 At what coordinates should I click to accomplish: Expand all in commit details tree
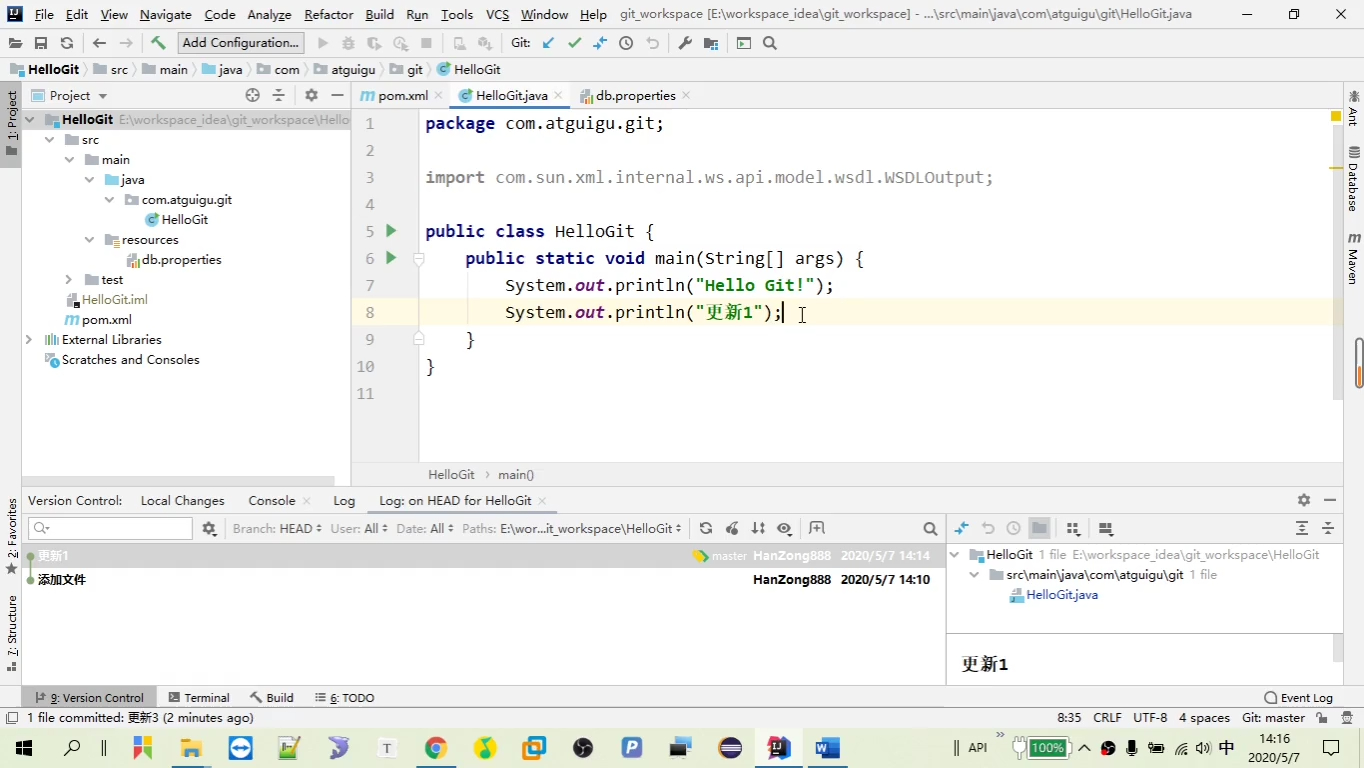tap(1302, 528)
